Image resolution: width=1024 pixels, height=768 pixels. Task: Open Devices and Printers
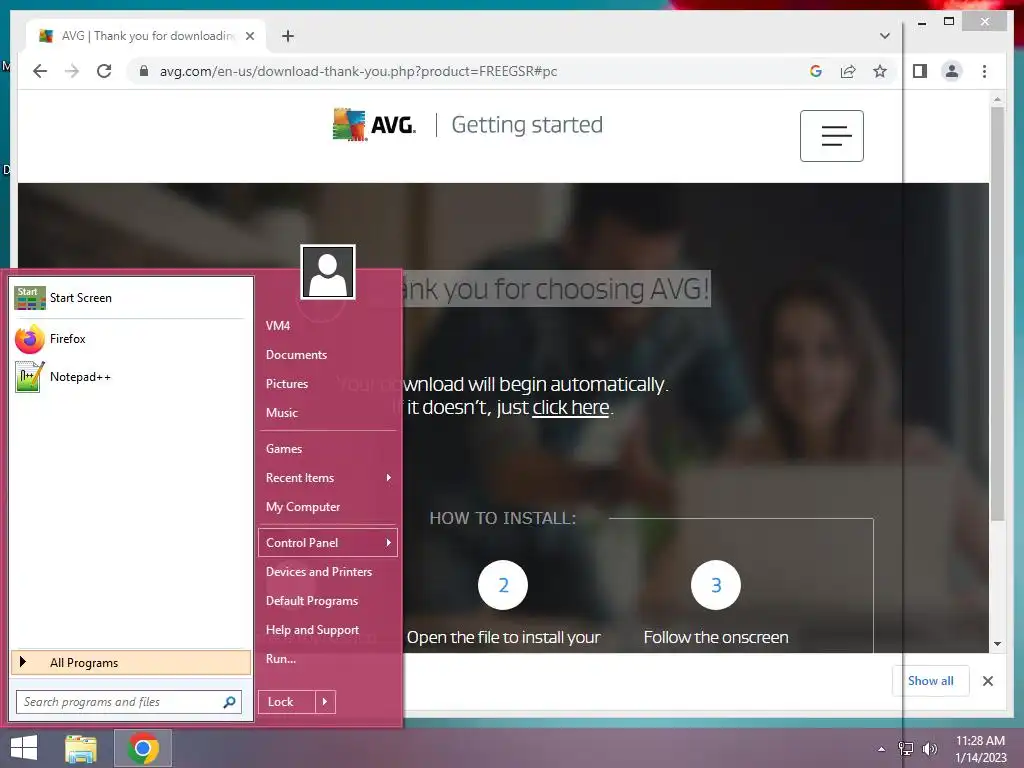(319, 571)
